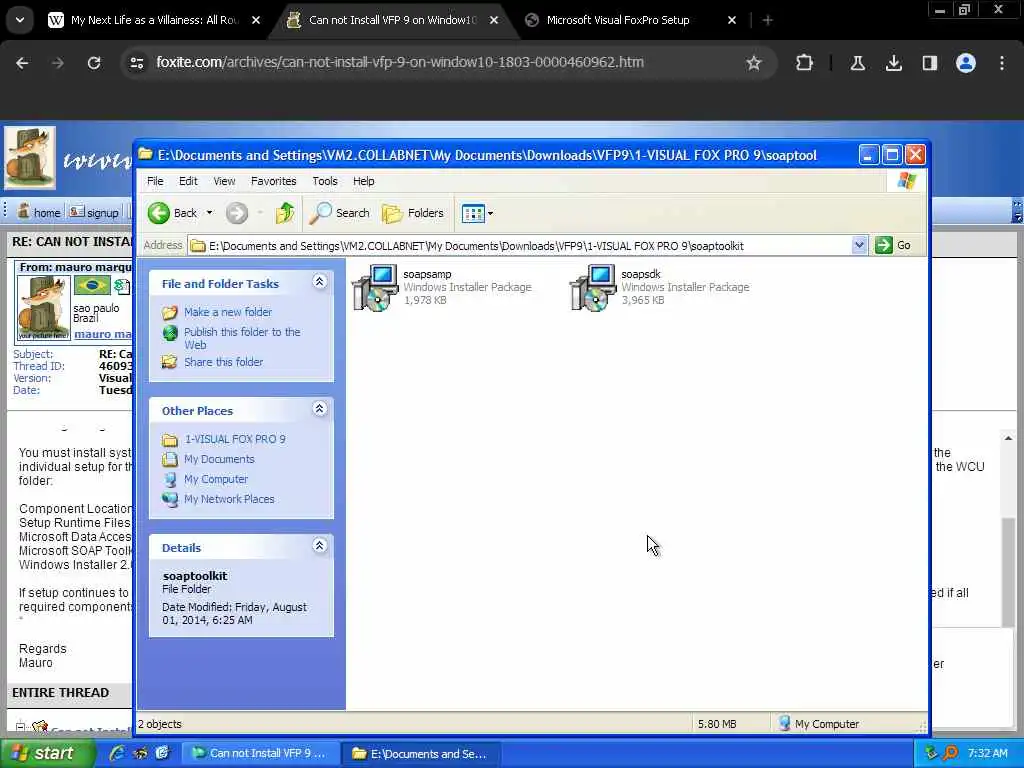Click the Forward arrow in Explorer toolbar
Screen dimensions: 1024x768
pyautogui.click(x=237, y=213)
